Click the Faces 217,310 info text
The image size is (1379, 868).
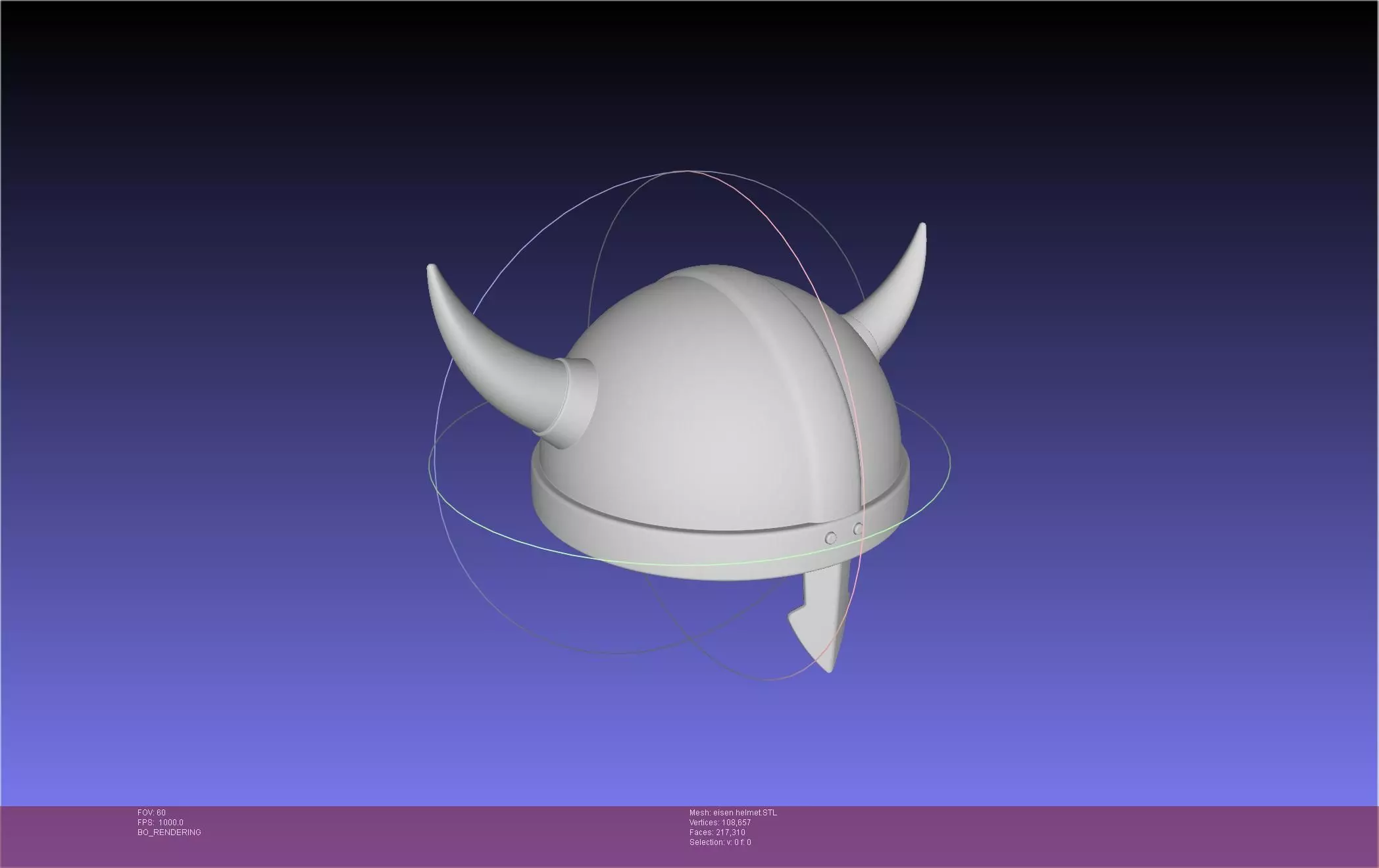tap(717, 832)
